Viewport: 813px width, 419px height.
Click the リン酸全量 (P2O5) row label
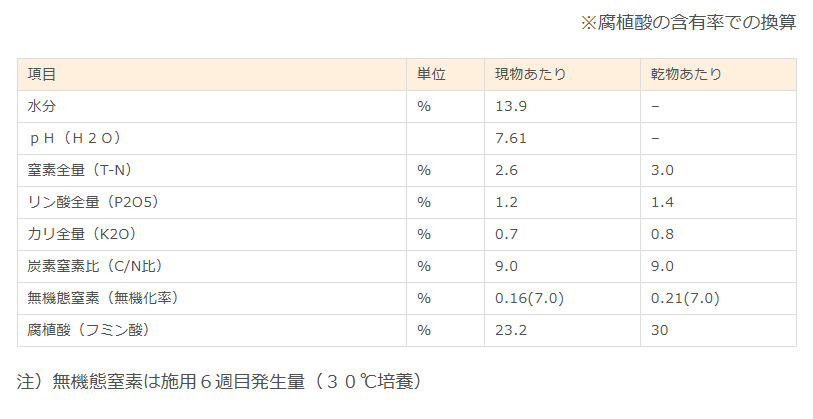tap(93, 202)
